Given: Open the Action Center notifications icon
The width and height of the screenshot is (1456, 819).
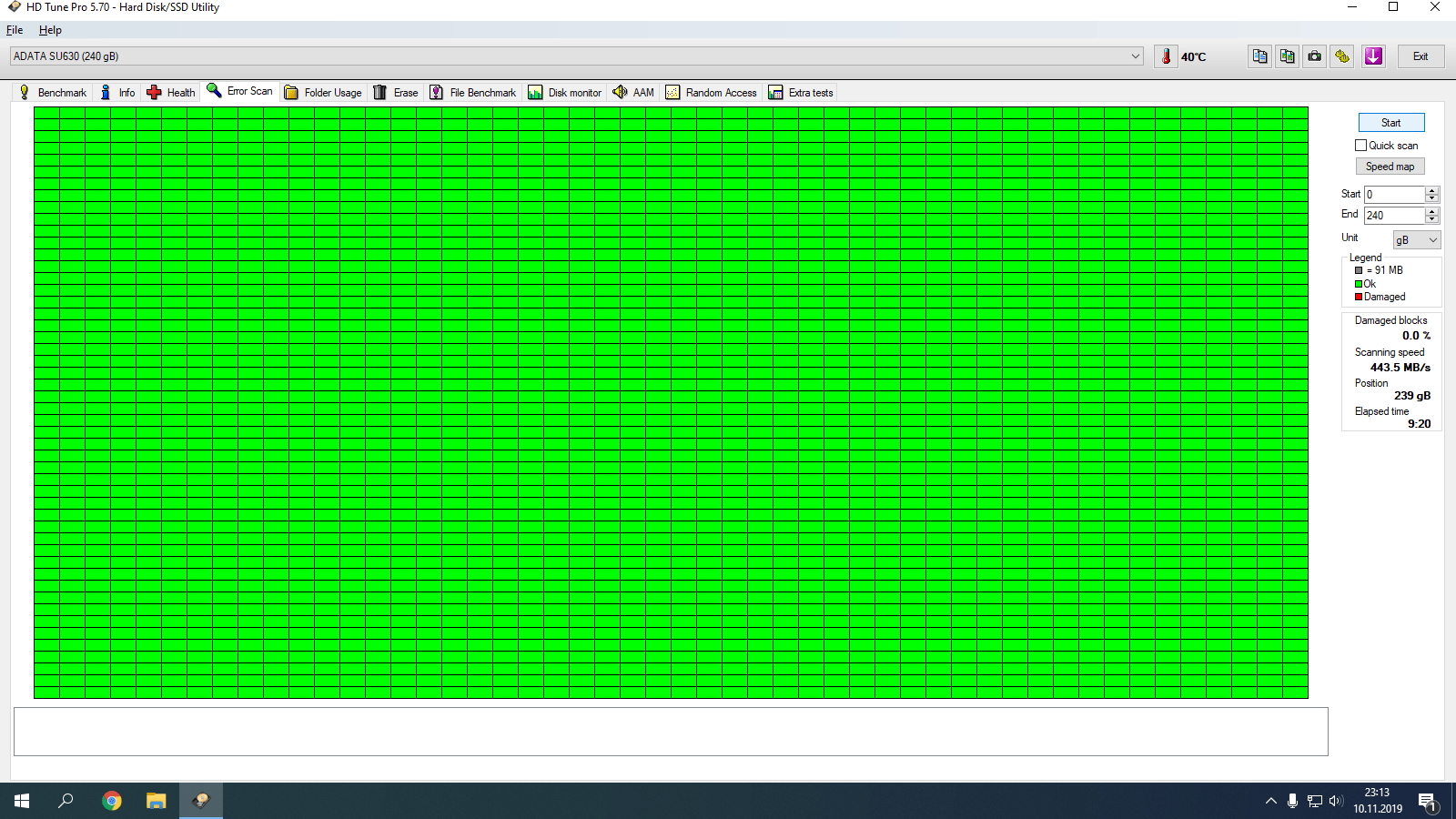Looking at the screenshot, I should (x=1427, y=802).
